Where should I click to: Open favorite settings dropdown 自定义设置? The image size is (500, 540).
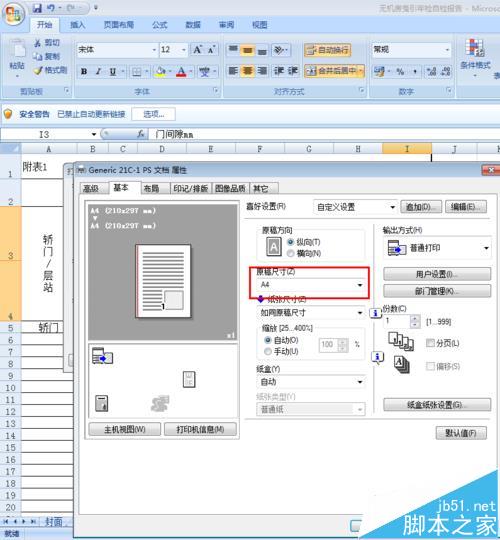tap(355, 207)
